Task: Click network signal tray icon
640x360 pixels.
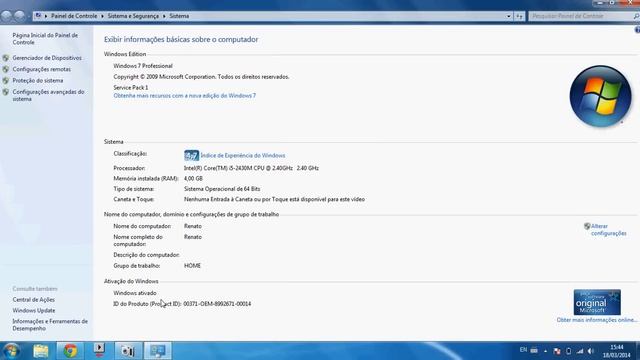Action: [x=580, y=351]
